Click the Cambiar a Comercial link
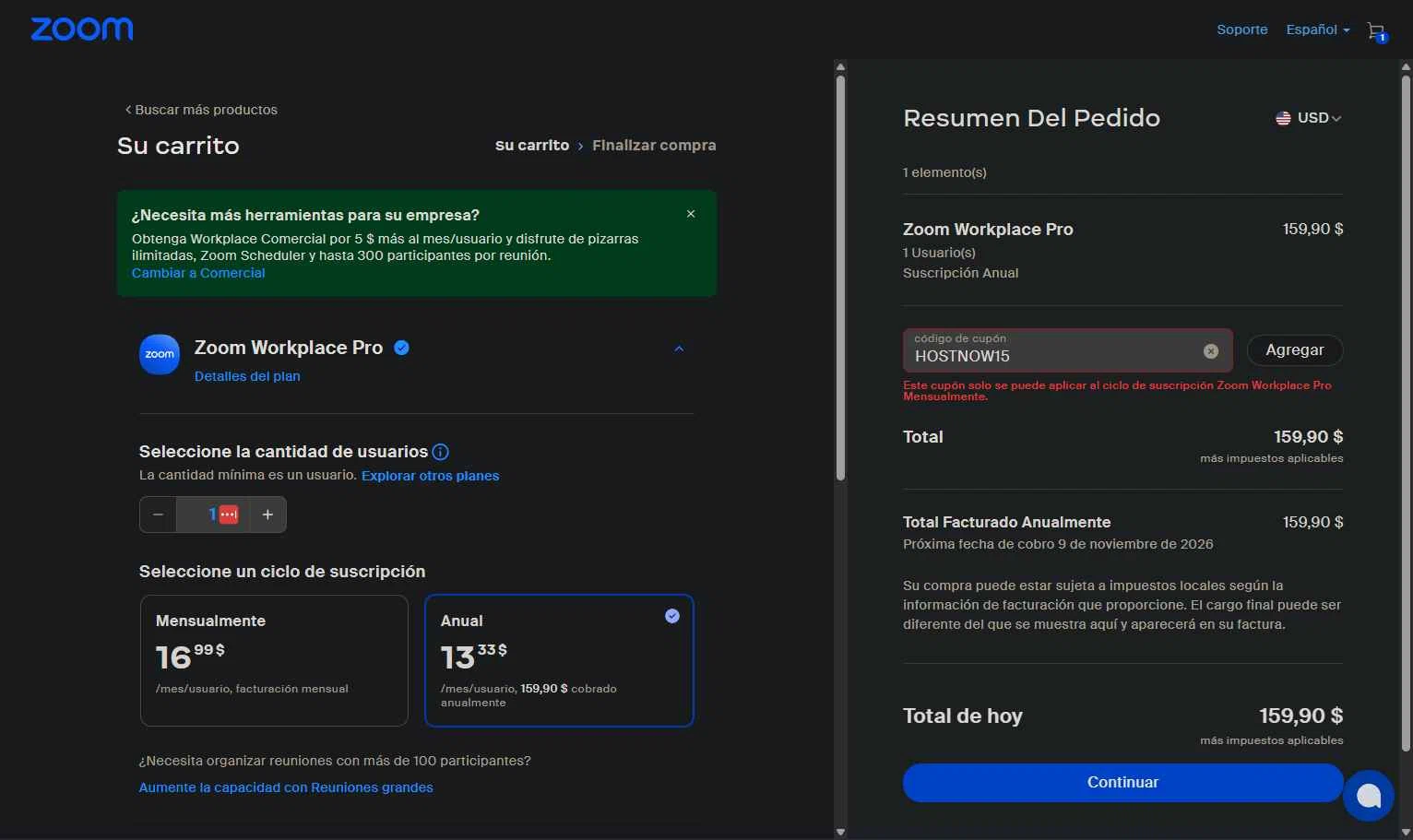Viewport: 1413px width, 840px height. pyautogui.click(x=198, y=273)
